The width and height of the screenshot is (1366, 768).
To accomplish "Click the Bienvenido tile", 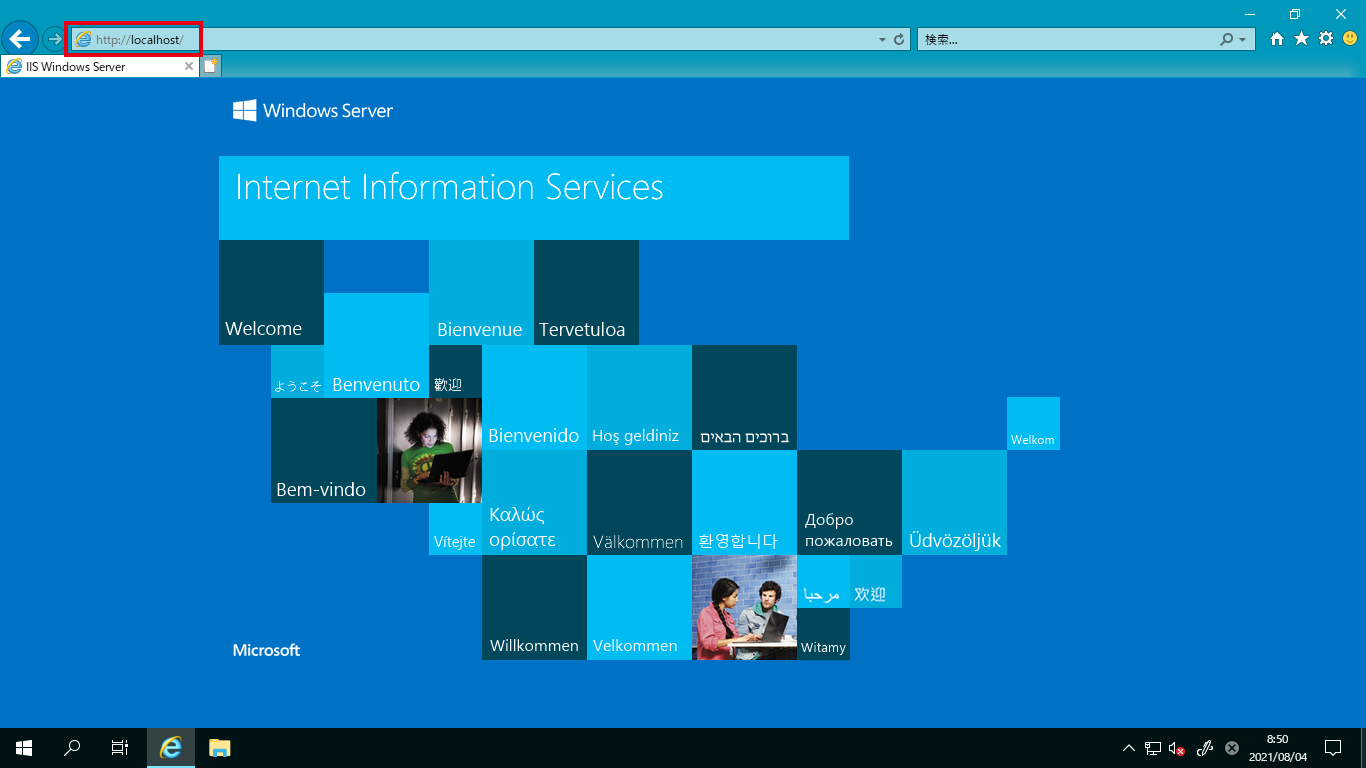I will (x=534, y=397).
